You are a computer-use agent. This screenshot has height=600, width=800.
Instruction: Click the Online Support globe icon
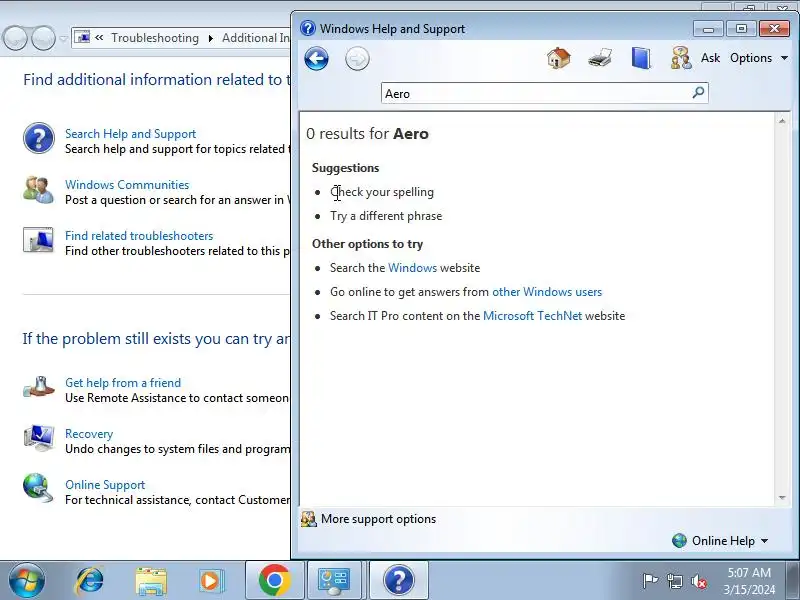(x=38, y=488)
